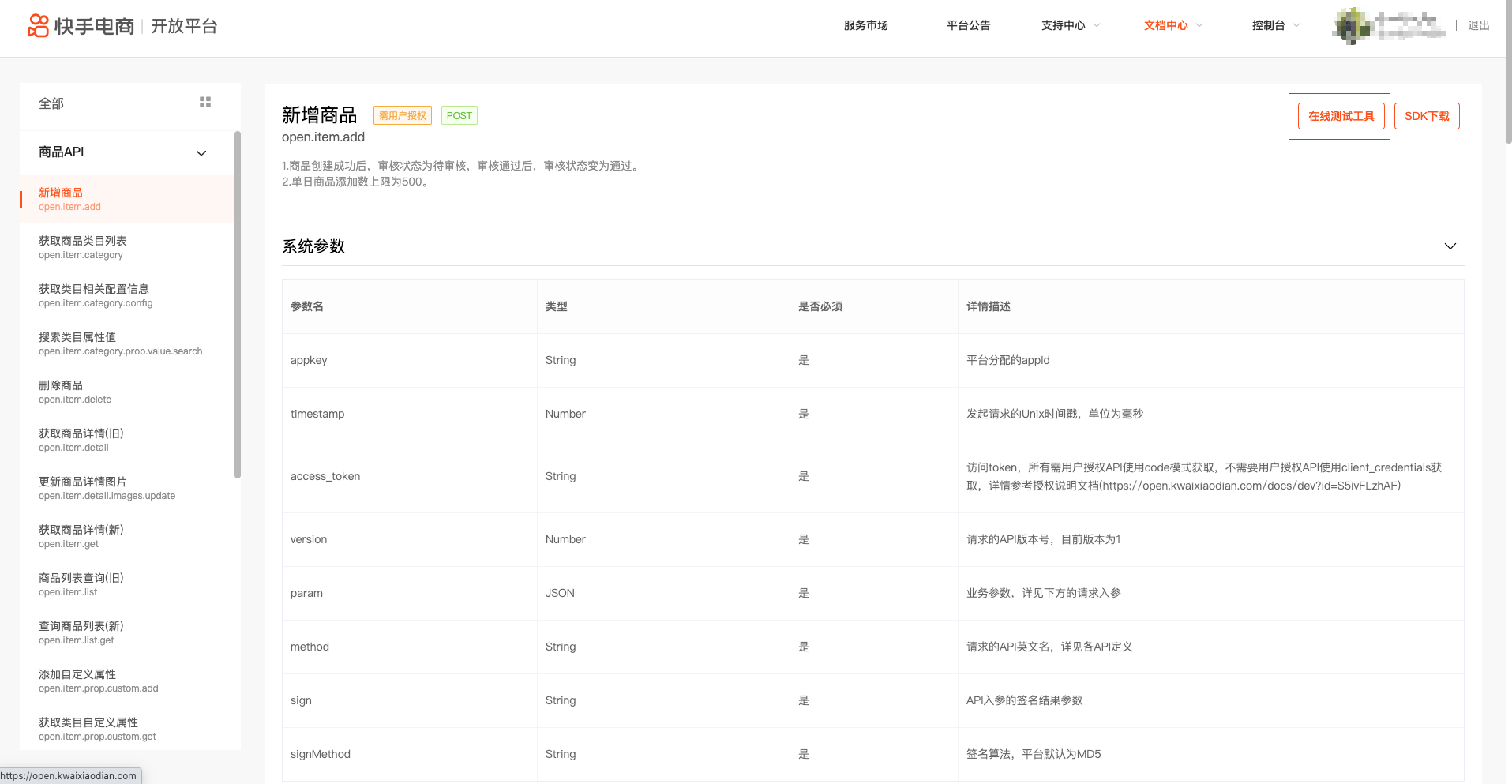Click the 开放平台 header title
The height and width of the screenshot is (784, 1512).
tap(184, 26)
